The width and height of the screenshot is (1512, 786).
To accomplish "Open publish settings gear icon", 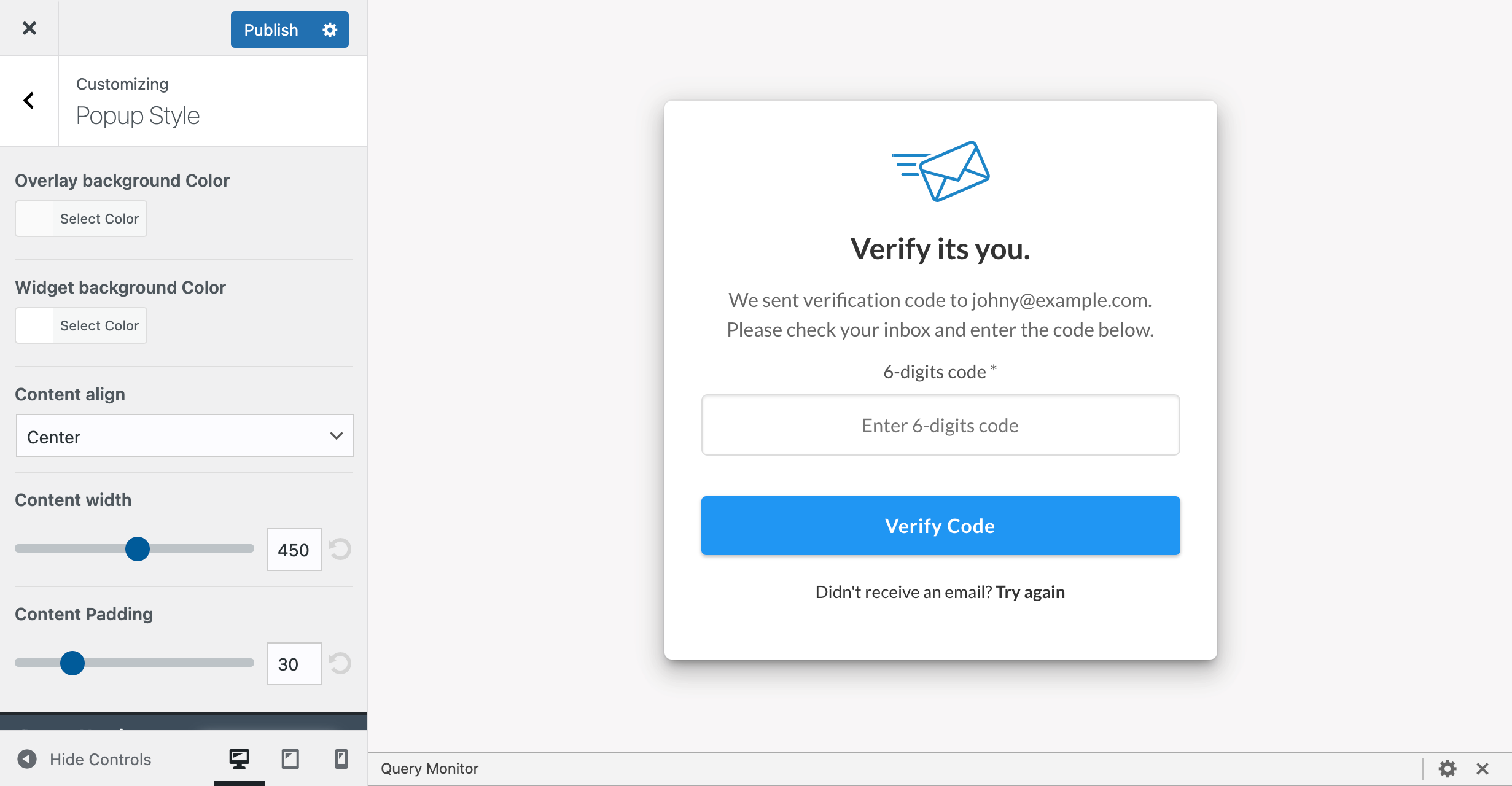I will pyautogui.click(x=329, y=29).
